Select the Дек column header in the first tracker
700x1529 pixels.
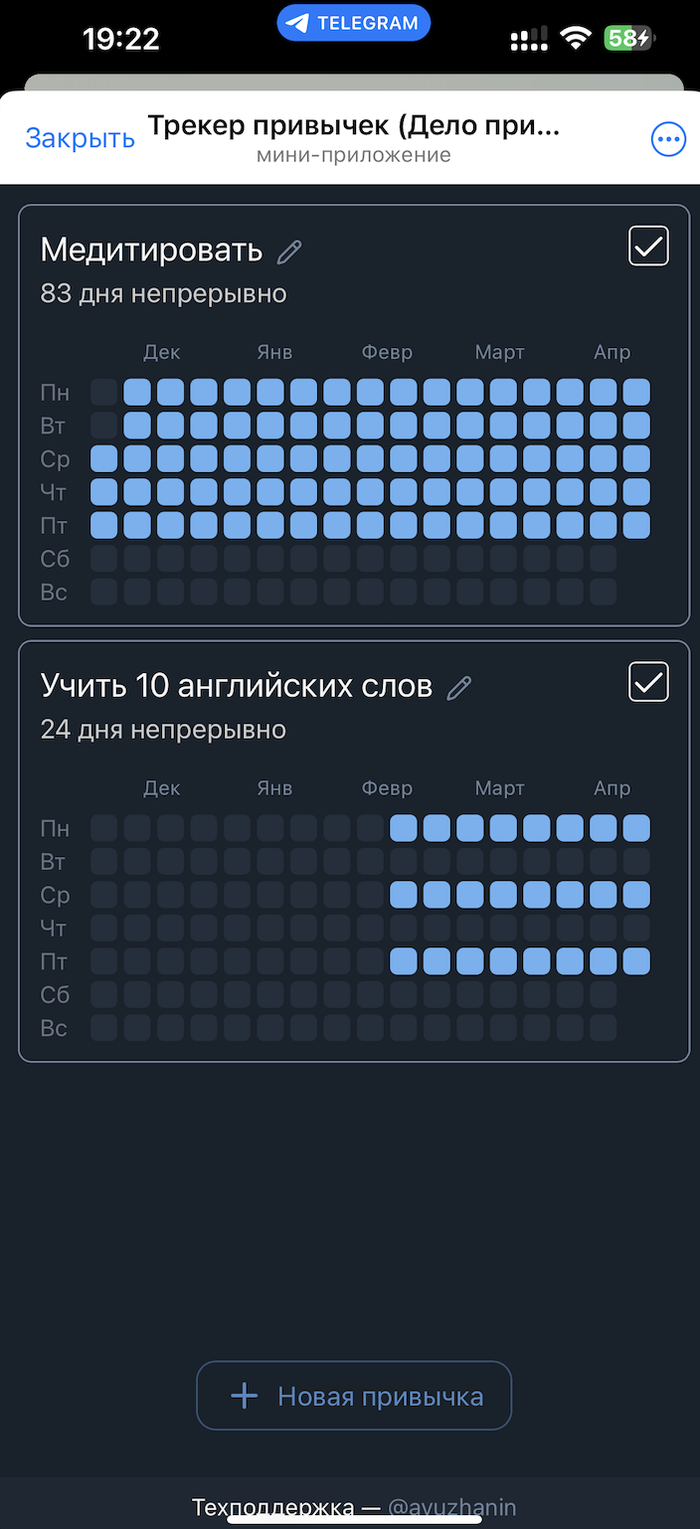pyautogui.click(x=161, y=352)
